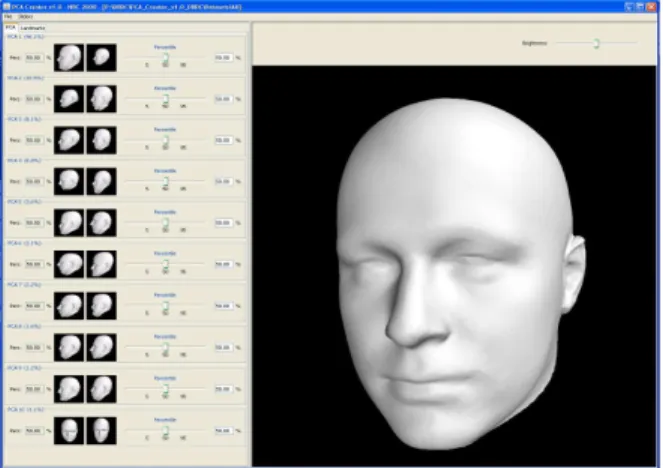The image size is (663, 468).
Task: Select PCA 4 right head thumbnail
Action: [101, 181]
